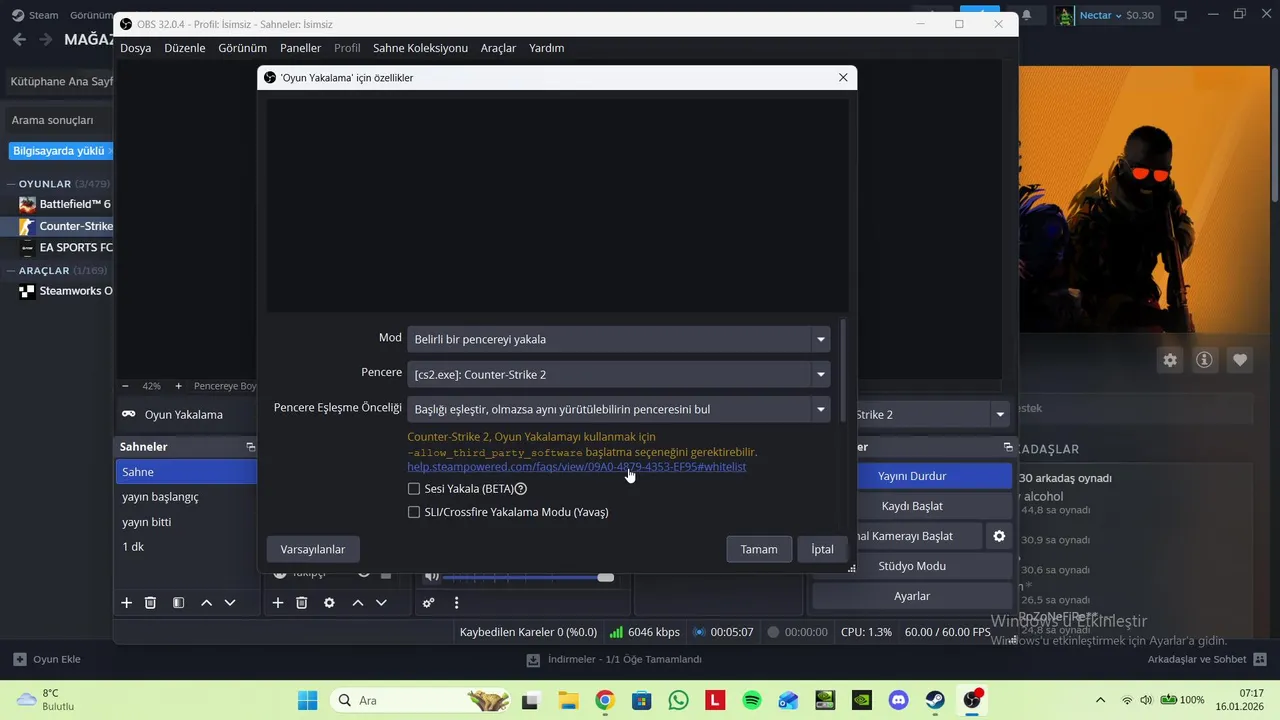Open Steam game settings gear icon
The width and height of the screenshot is (1280, 720).
click(x=1169, y=360)
